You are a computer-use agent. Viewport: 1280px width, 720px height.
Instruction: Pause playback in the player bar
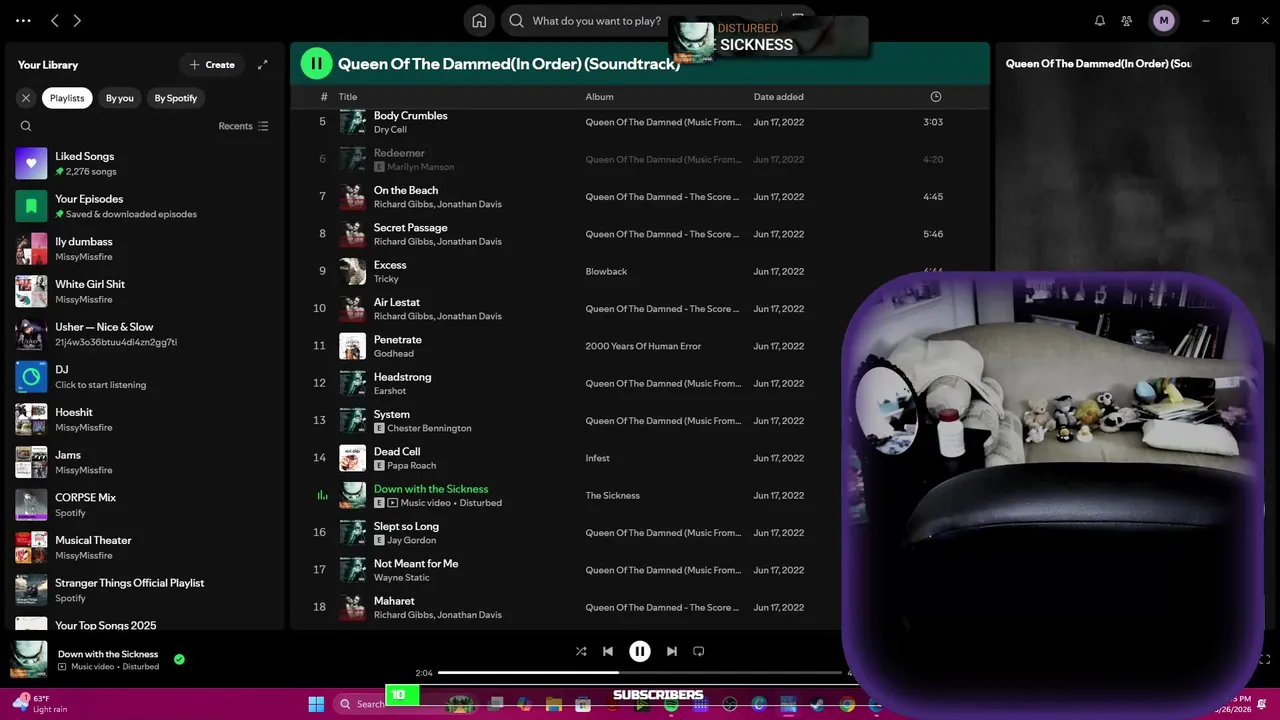point(640,651)
